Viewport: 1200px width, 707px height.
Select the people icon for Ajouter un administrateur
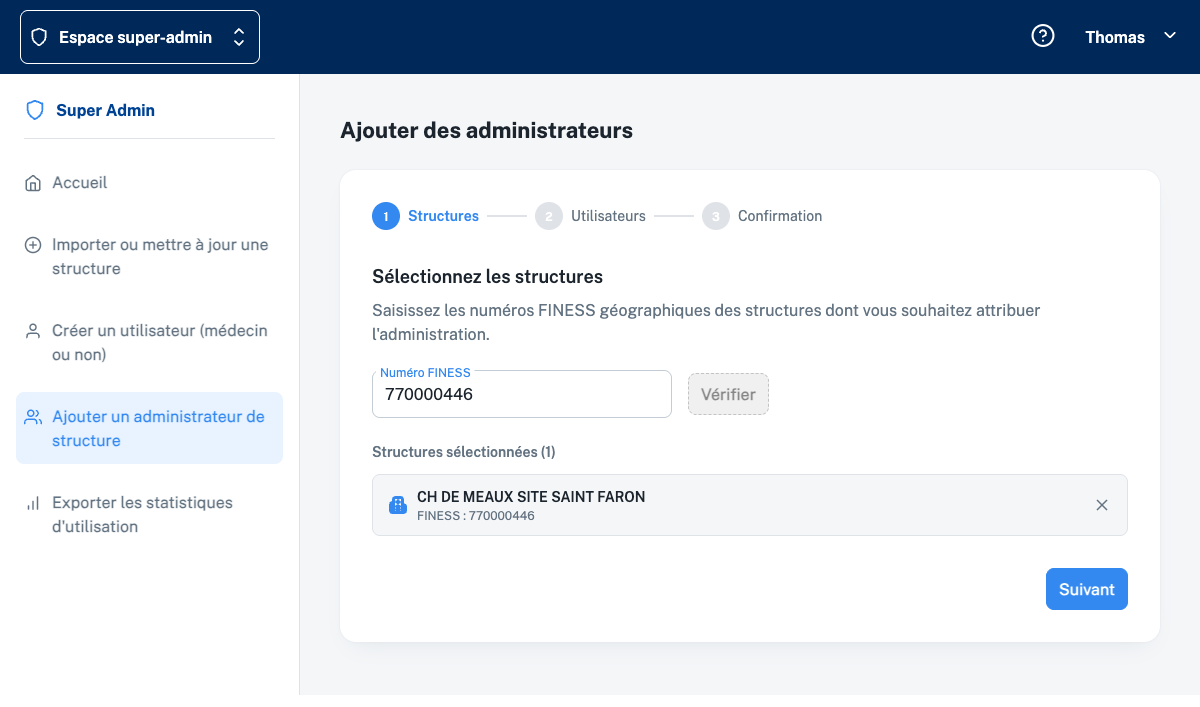(x=35, y=416)
